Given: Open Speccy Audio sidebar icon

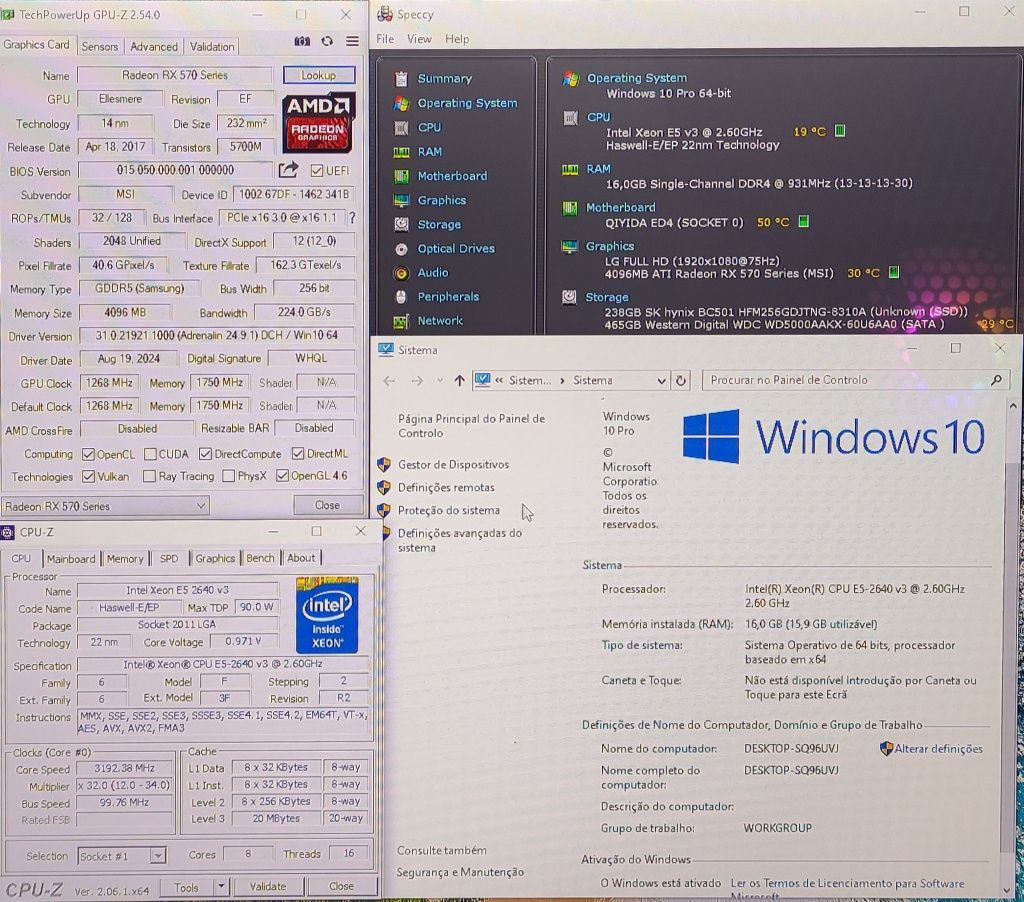Looking at the screenshot, I should [x=401, y=273].
